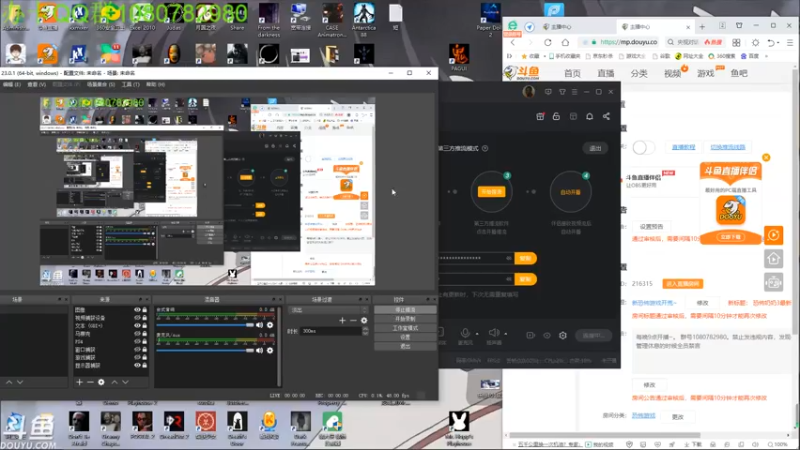Open the 编辑 menu in OBS
800x450 pixels.
[11, 84]
